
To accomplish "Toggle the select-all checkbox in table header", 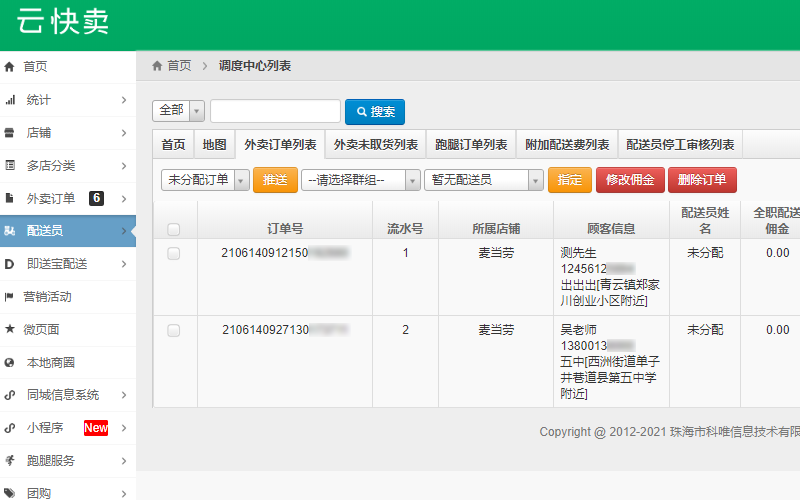I will (x=173, y=230).
